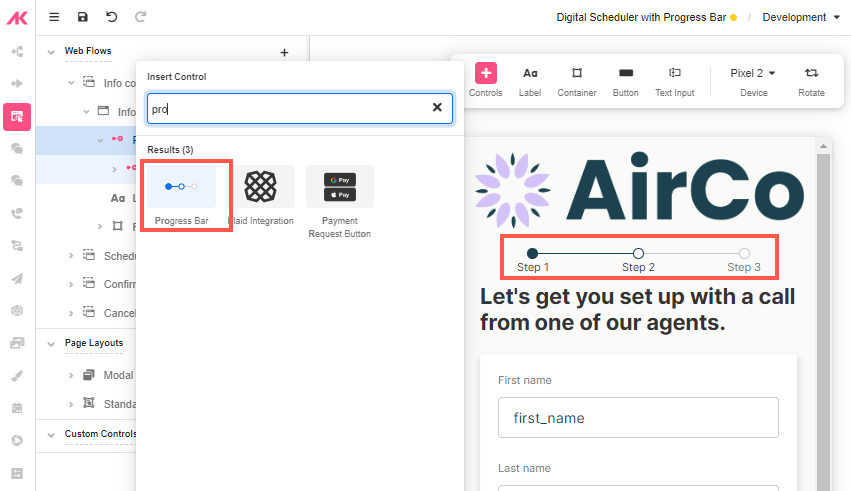Viewport: 851px width, 491px height.
Task: Select the call from agents heading
Action: 637,309
